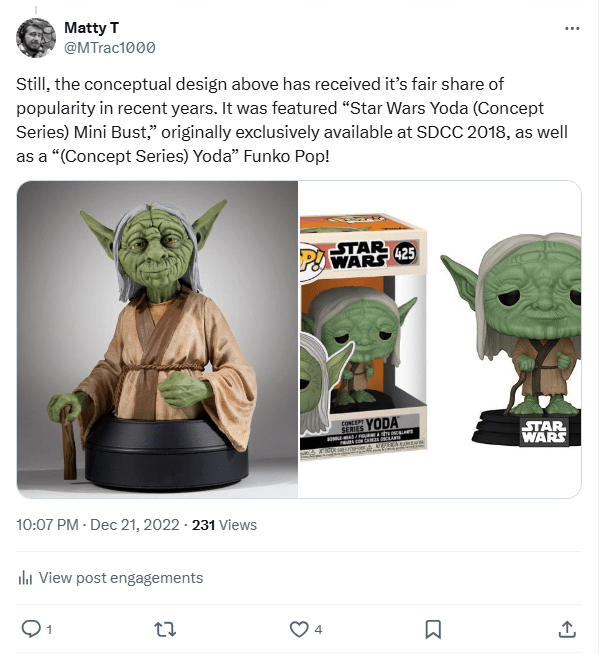Open the Yoda mini bust image
Screen dimensions: 602x654
coord(157,339)
